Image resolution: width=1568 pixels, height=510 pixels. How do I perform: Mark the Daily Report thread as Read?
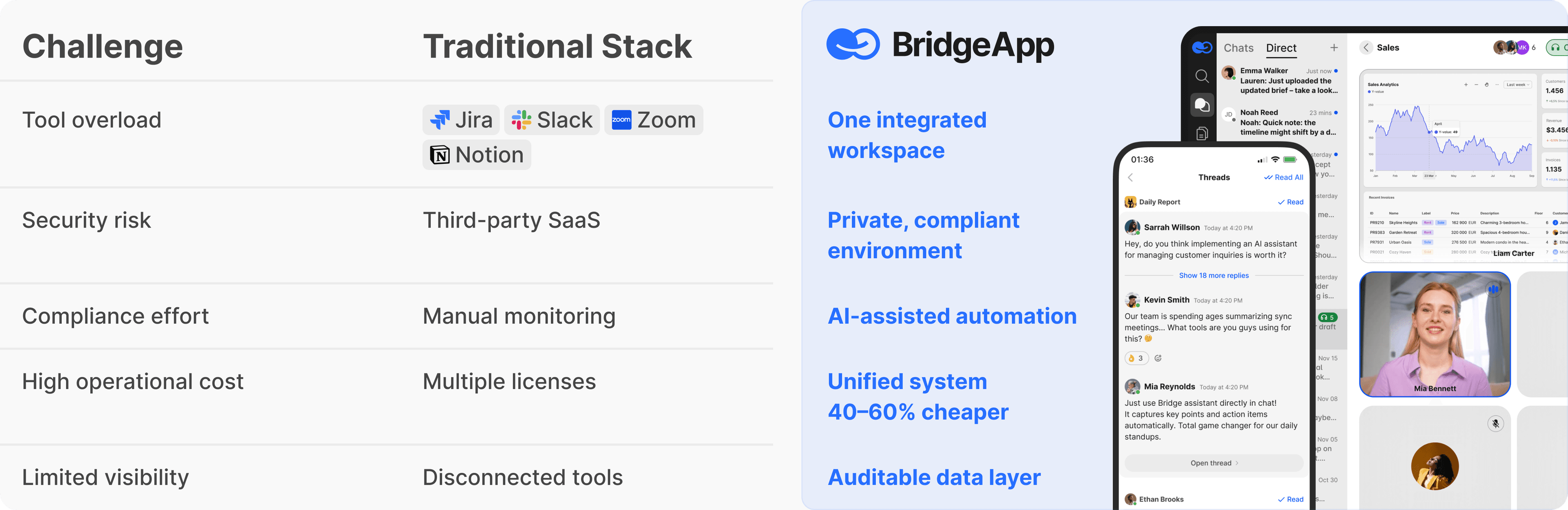(1290, 202)
